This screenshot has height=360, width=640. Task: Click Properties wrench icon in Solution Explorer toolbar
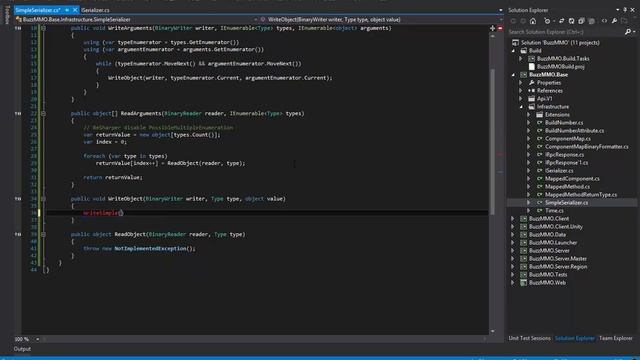coord(614,21)
